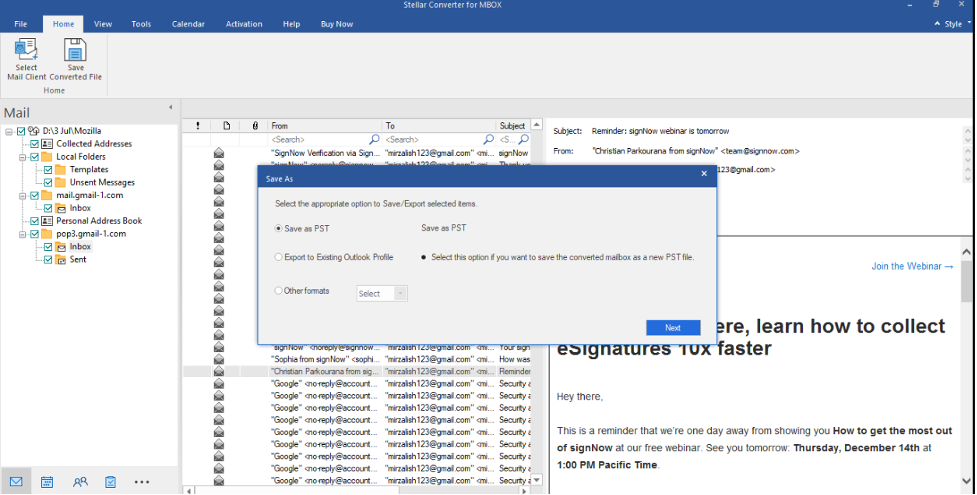Select Export to Existing Outlook Profile
This screenshot has width=977, height=495.
[x=279, y=257]
